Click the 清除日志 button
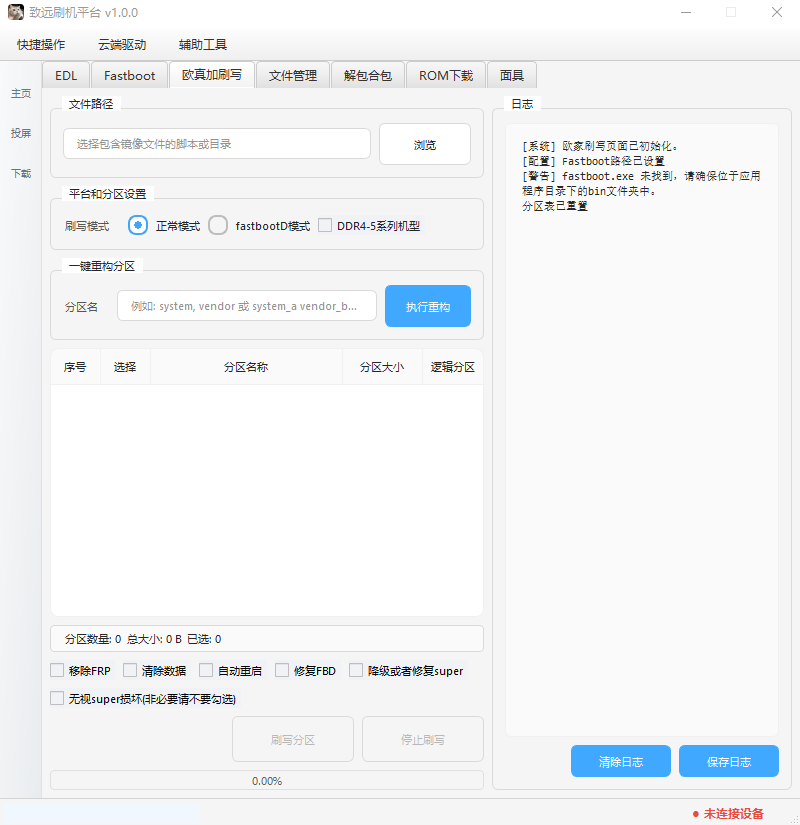 [x=621, y=761]
